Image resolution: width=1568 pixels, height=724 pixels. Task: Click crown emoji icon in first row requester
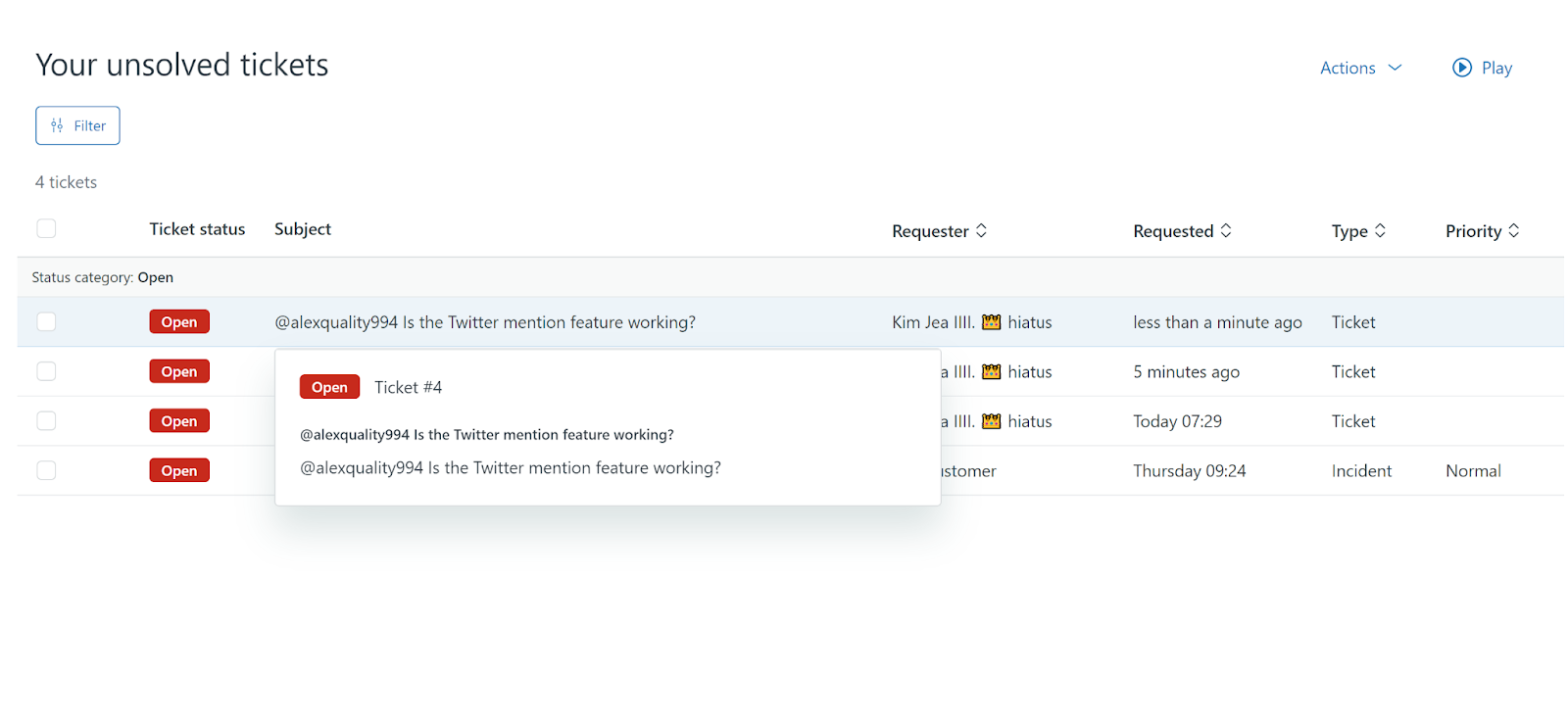pyautogui.click(x=991, y=322)
